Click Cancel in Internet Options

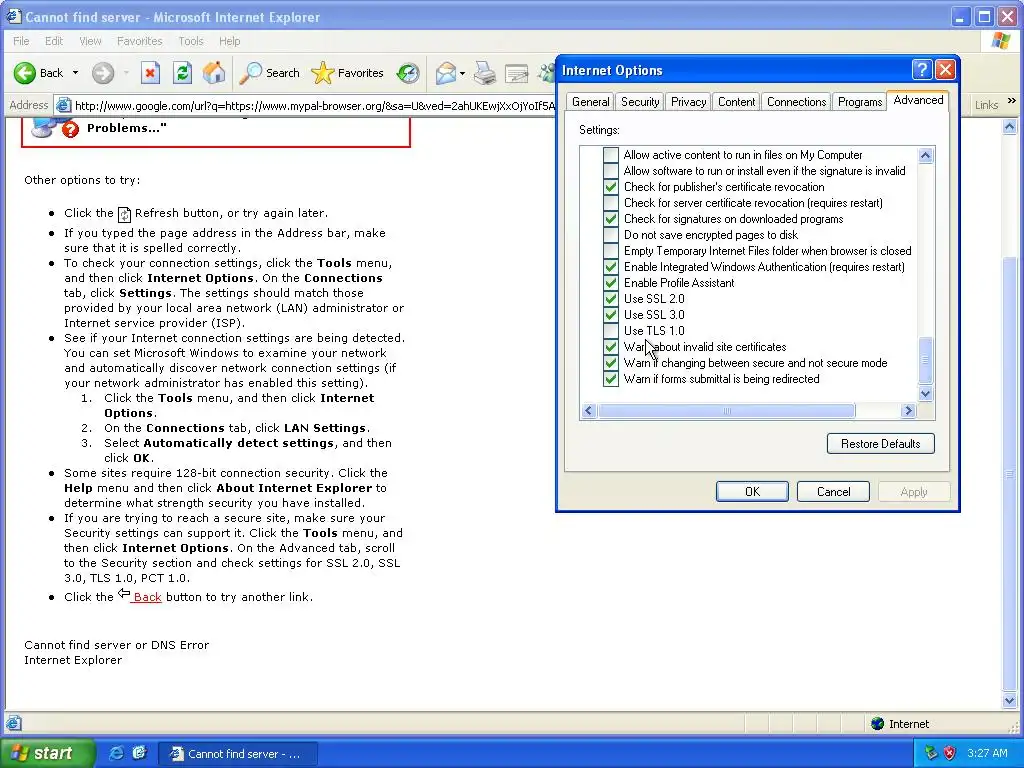(x=833, y=492)
